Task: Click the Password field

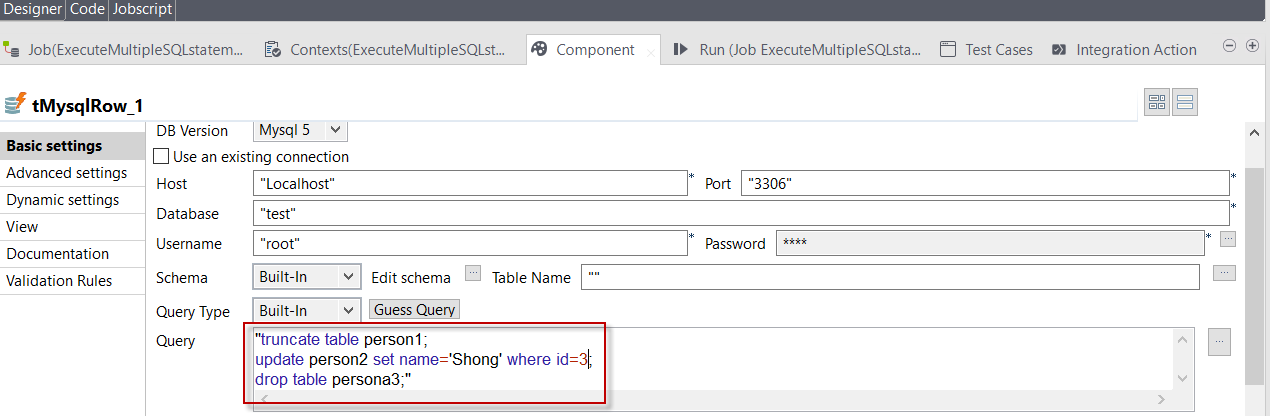Action: [x=990, y=243]
